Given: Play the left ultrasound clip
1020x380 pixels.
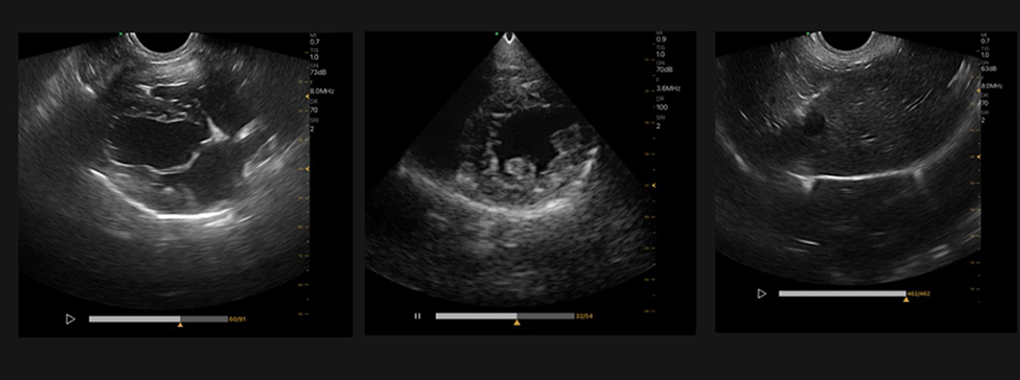Looking at the screenshot, I should [x=70, y=319].
